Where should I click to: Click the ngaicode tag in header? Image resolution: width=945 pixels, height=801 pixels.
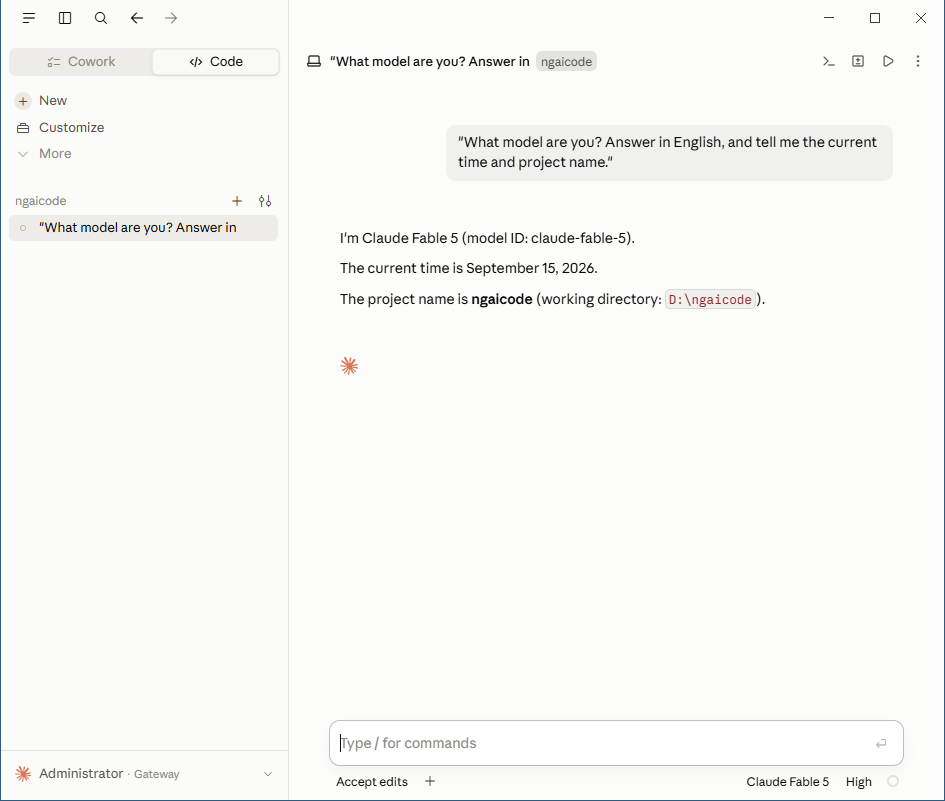pyautogui.click(x=566, y=61)
